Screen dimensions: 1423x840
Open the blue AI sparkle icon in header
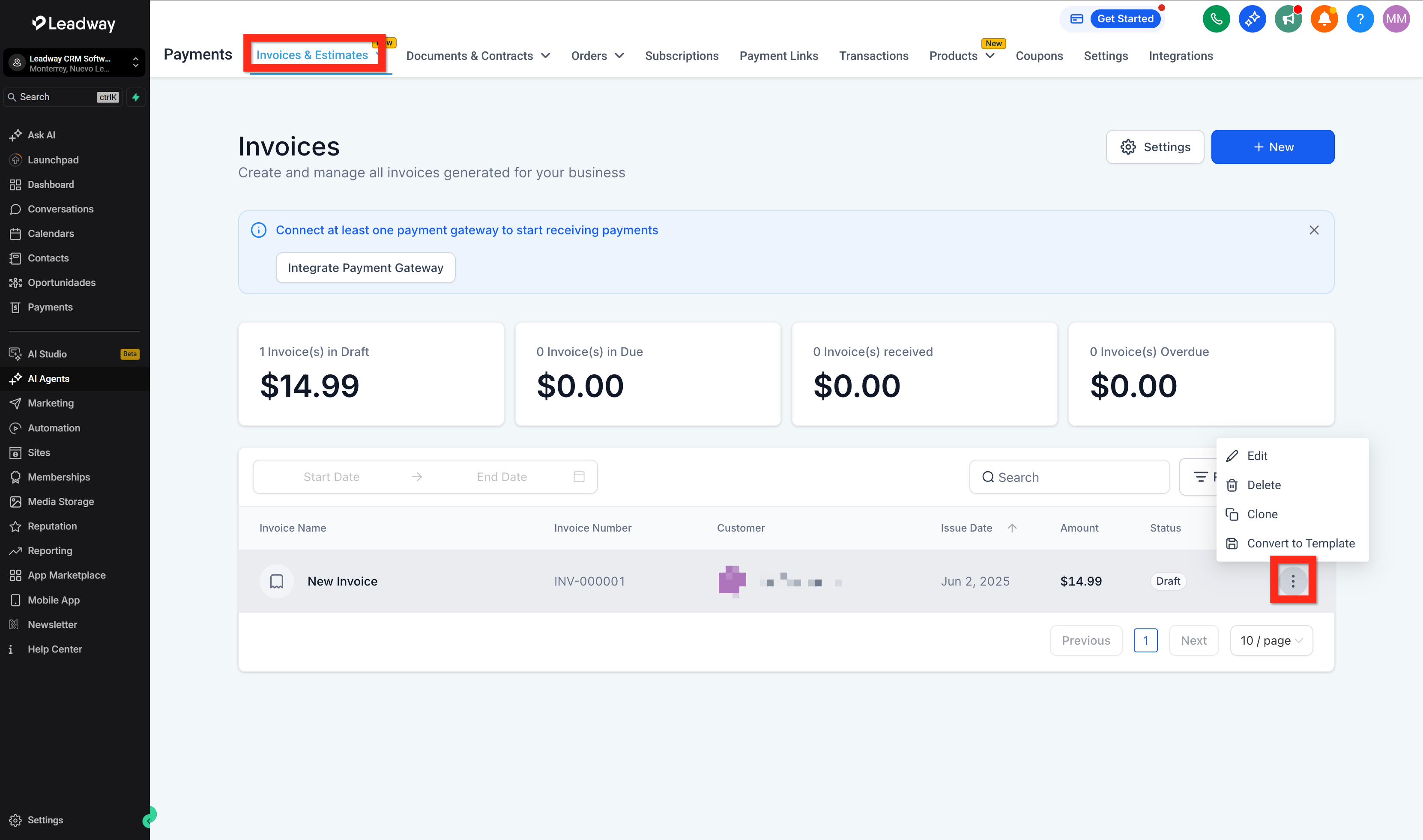(1252, 19)
